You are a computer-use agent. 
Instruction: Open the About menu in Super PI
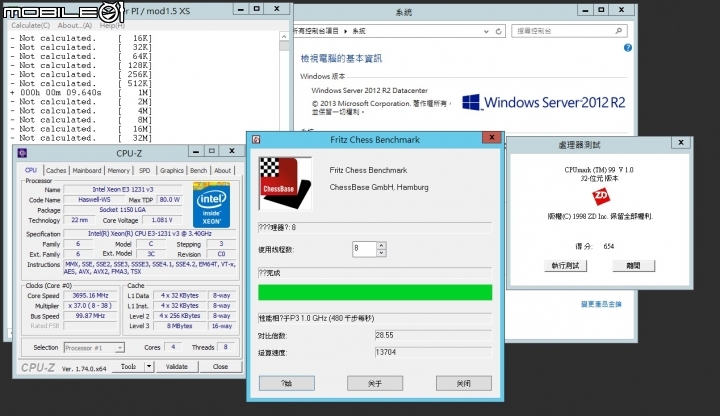[75, 25]
